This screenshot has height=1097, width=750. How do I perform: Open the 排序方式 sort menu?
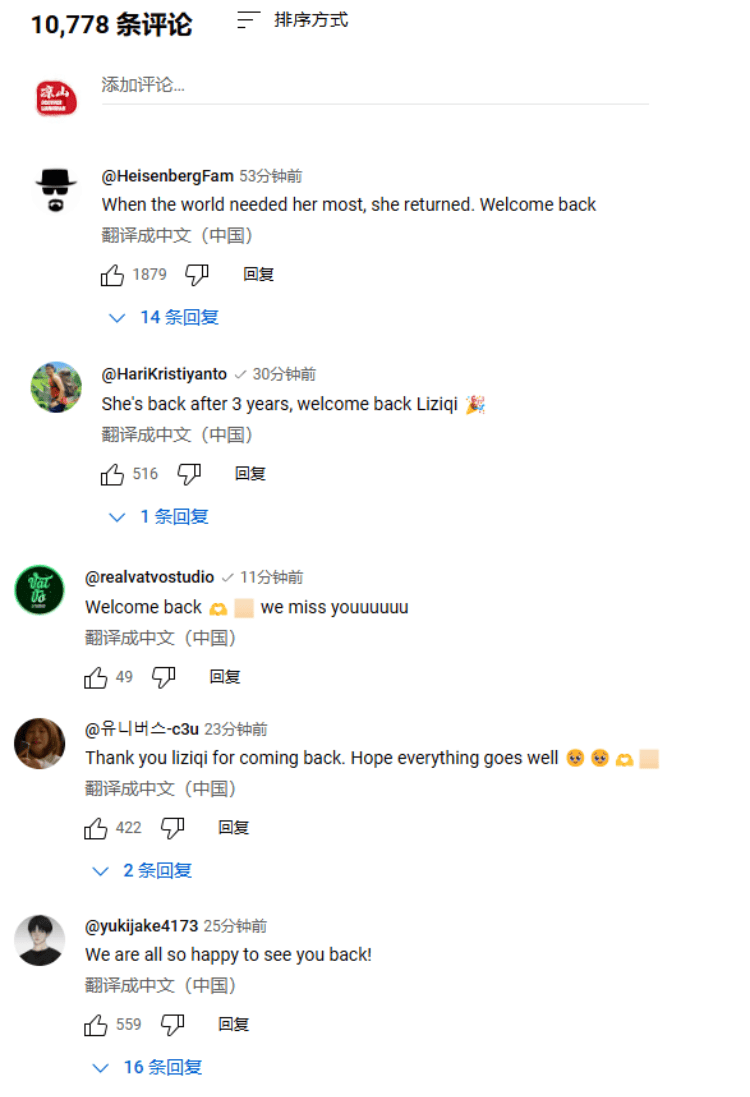coord(292,20)
